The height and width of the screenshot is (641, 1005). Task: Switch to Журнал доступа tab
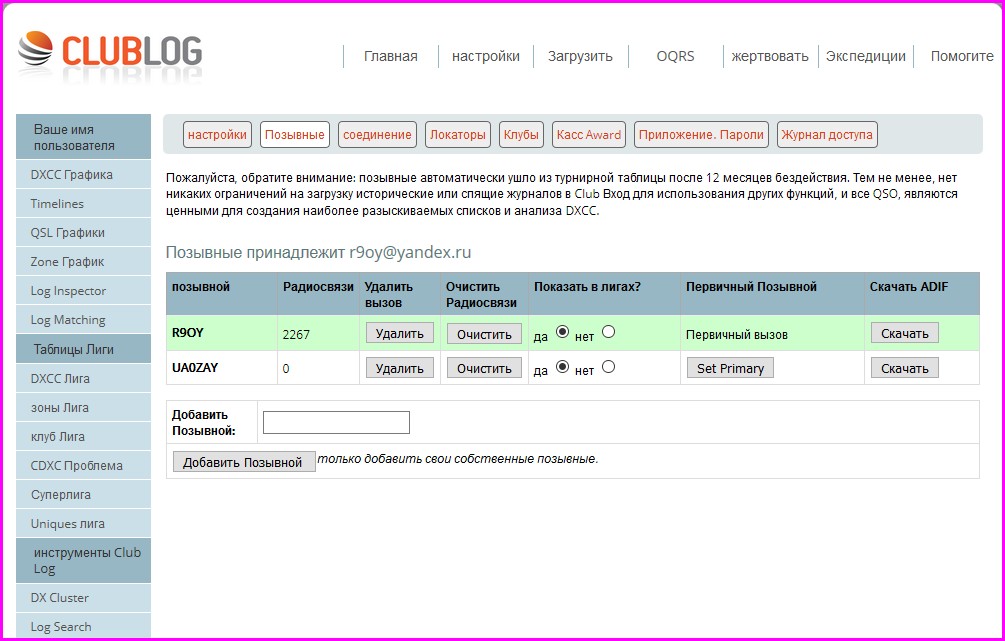827,134
